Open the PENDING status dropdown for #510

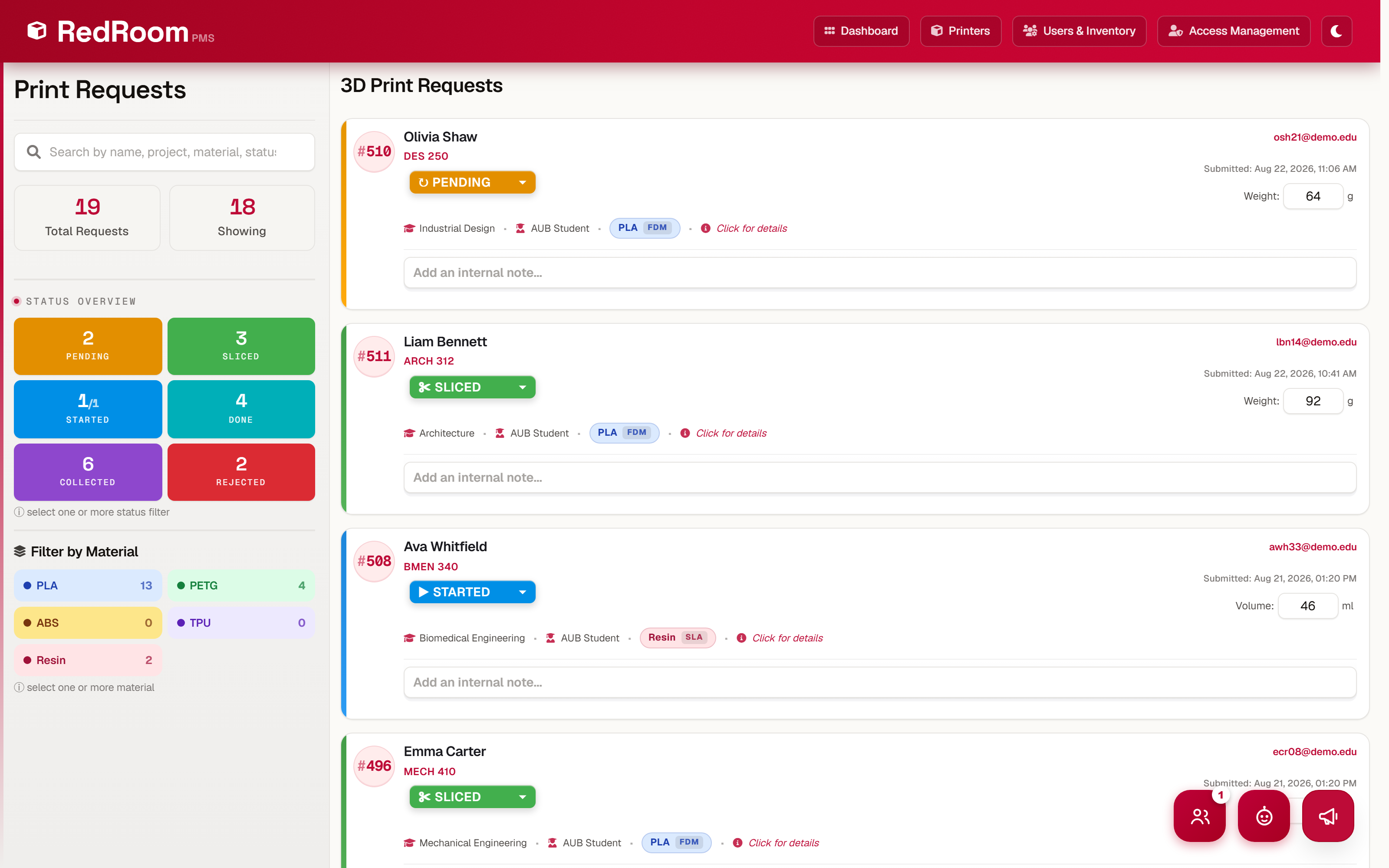coord(472,182)
